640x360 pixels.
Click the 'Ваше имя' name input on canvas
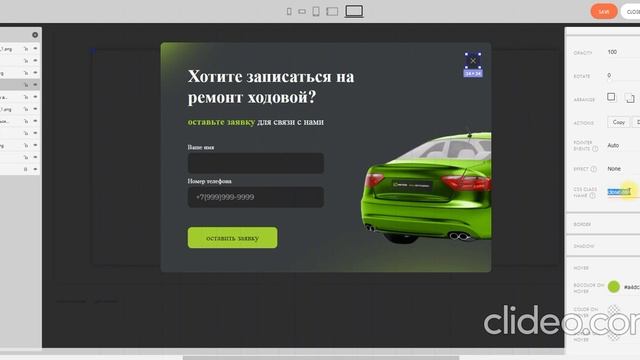pyautogui.click(x=256, y=163)
